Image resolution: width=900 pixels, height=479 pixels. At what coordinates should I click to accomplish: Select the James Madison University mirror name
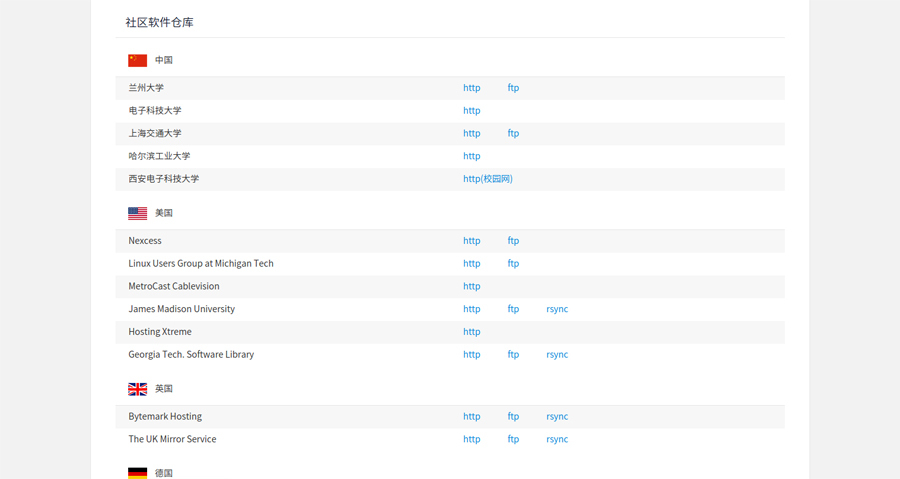click(181, 309)
